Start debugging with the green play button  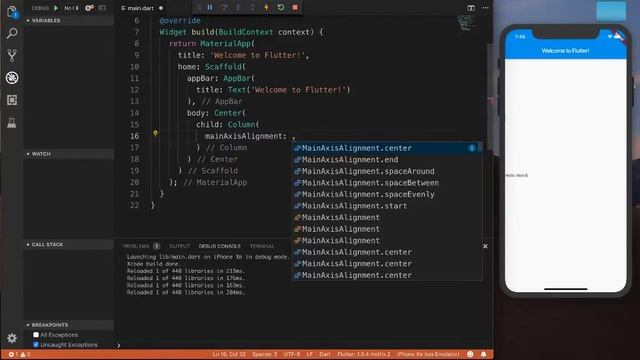[x=56, y=8]
